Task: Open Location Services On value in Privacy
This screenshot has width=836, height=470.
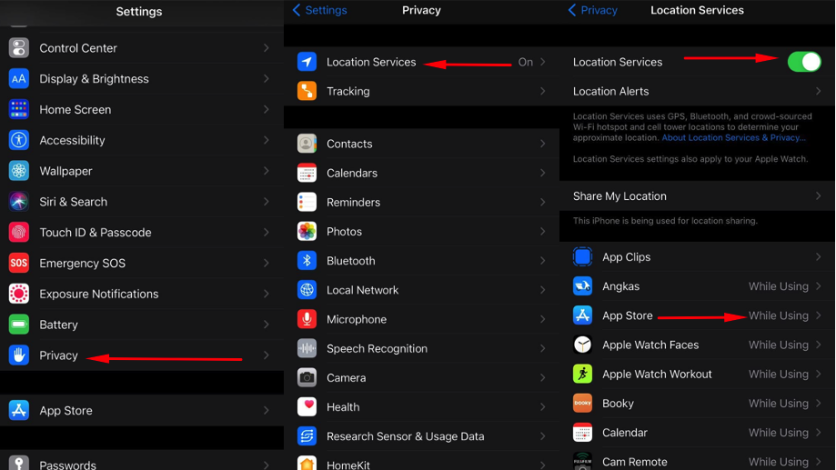Action: (x=525, y=62)
